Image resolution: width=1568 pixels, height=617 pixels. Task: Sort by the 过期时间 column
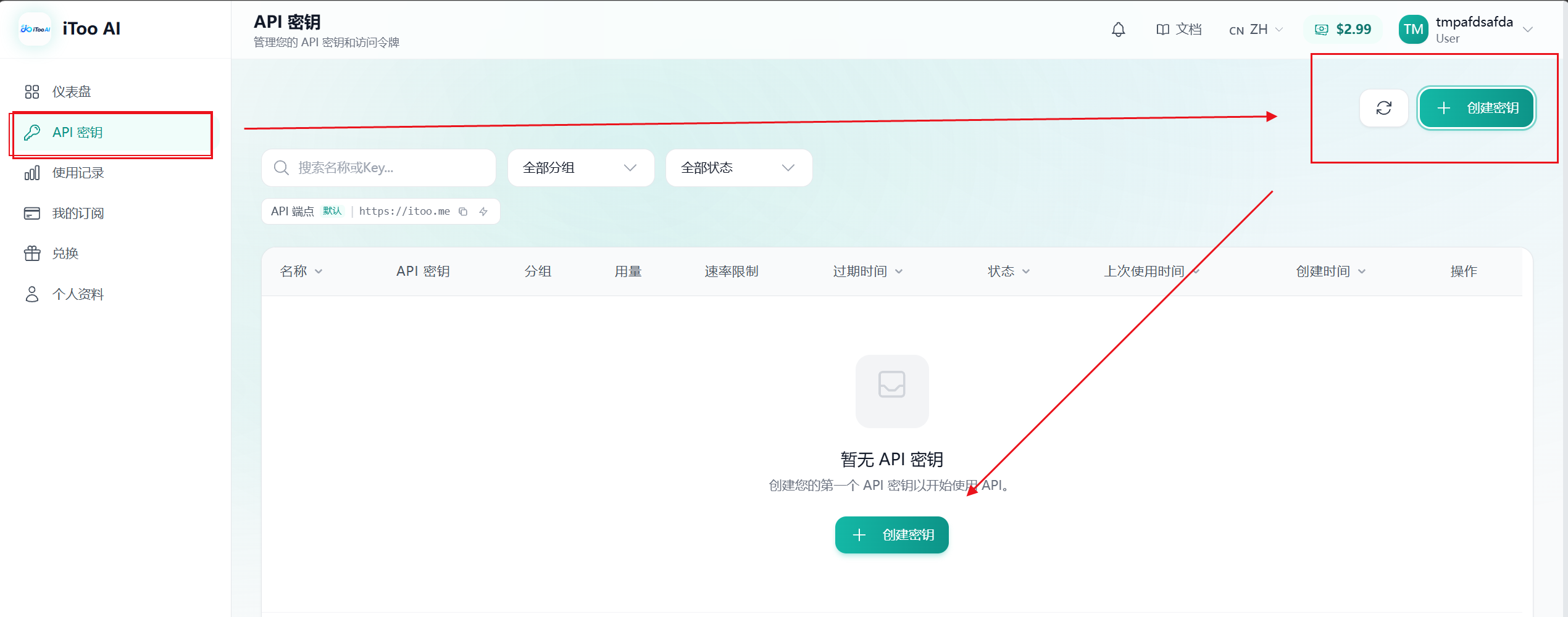867,271
